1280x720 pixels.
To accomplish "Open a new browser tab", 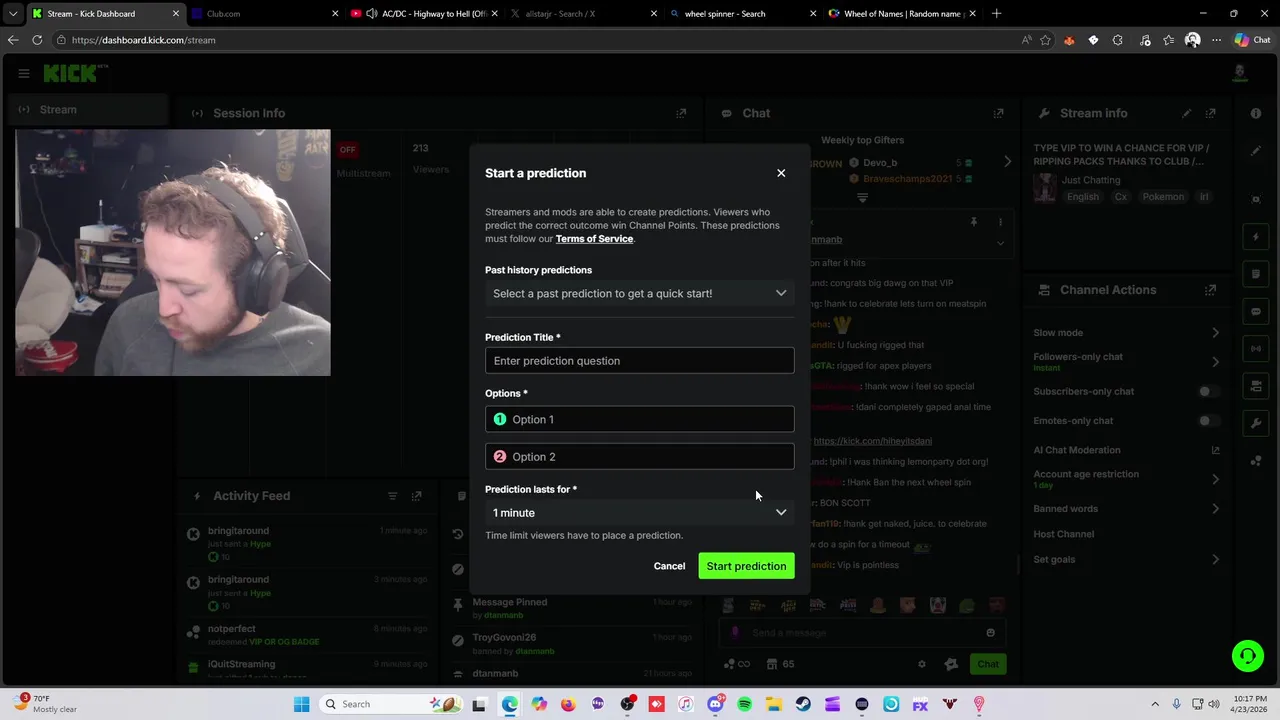I will (x=996, y=14).
